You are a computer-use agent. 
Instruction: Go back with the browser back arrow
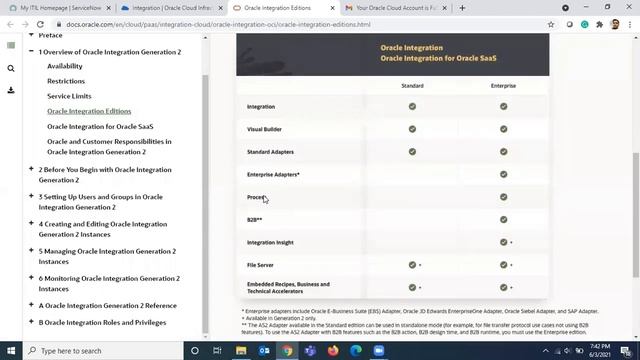pos(10,24)
